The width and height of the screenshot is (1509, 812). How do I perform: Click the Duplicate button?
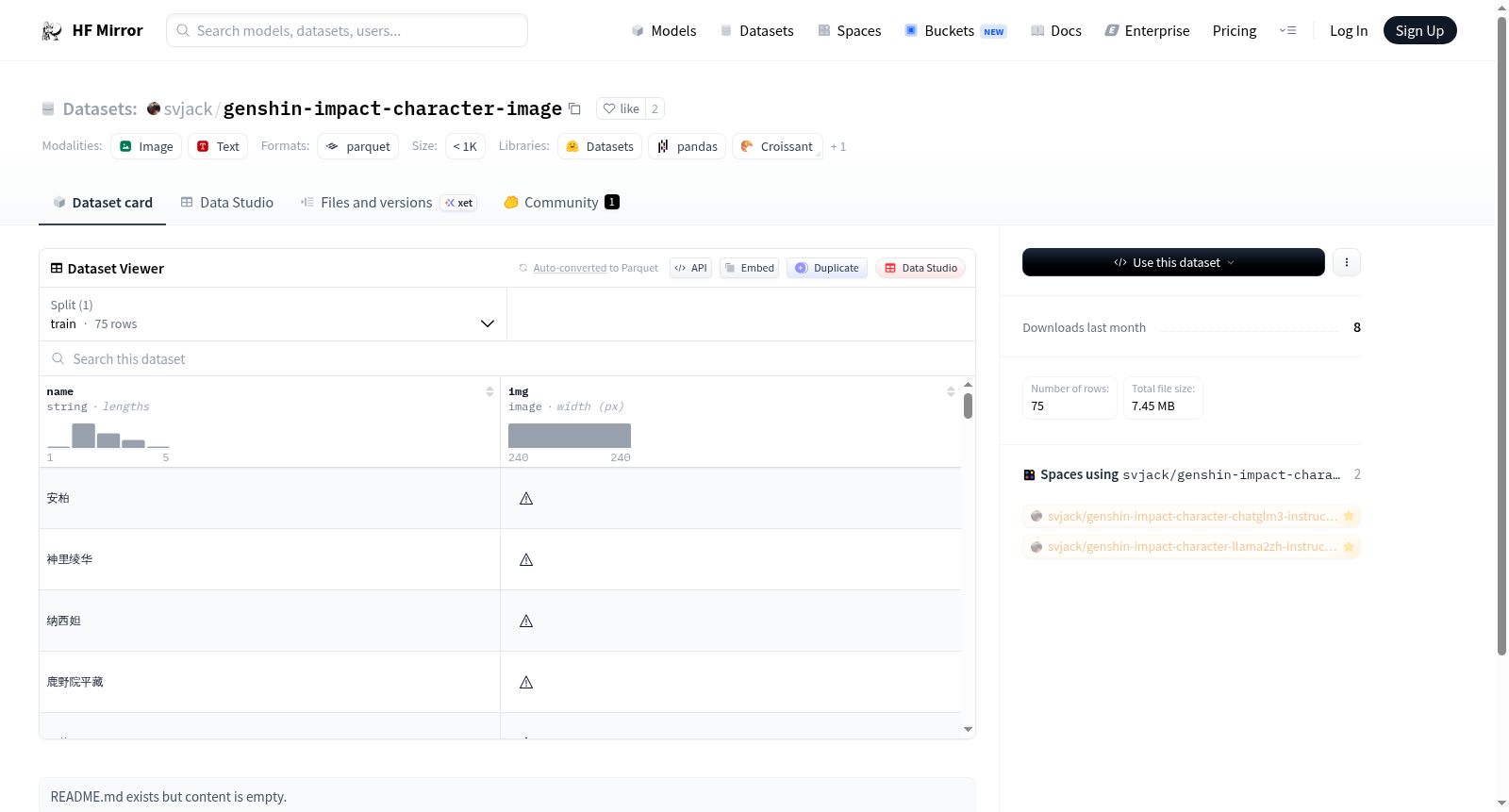pos(827,268)
